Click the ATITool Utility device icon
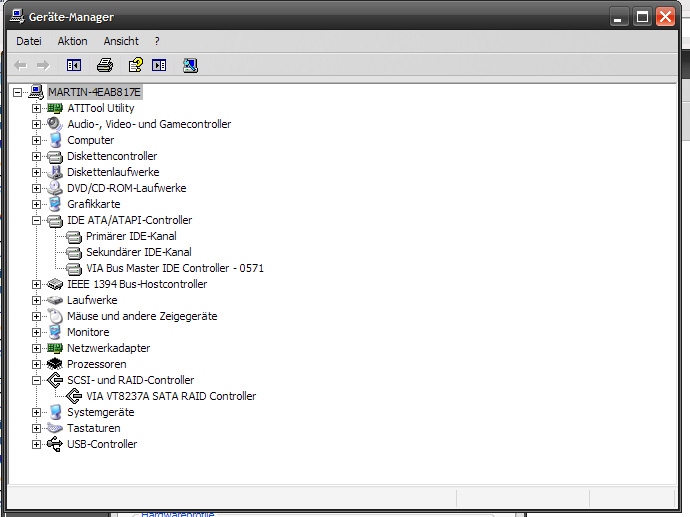 [55, 108]
